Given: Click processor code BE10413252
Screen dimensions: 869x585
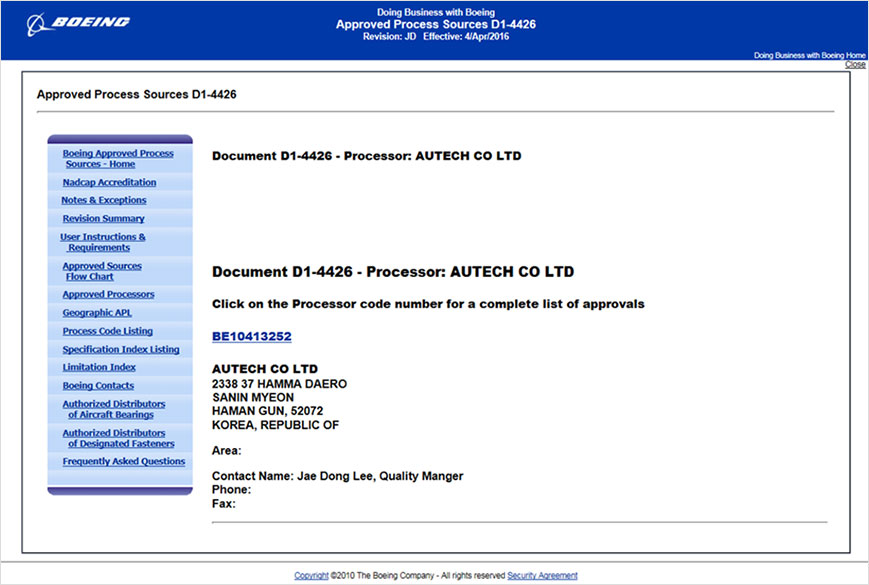Looking at the screenshot, I should [251, 337].
